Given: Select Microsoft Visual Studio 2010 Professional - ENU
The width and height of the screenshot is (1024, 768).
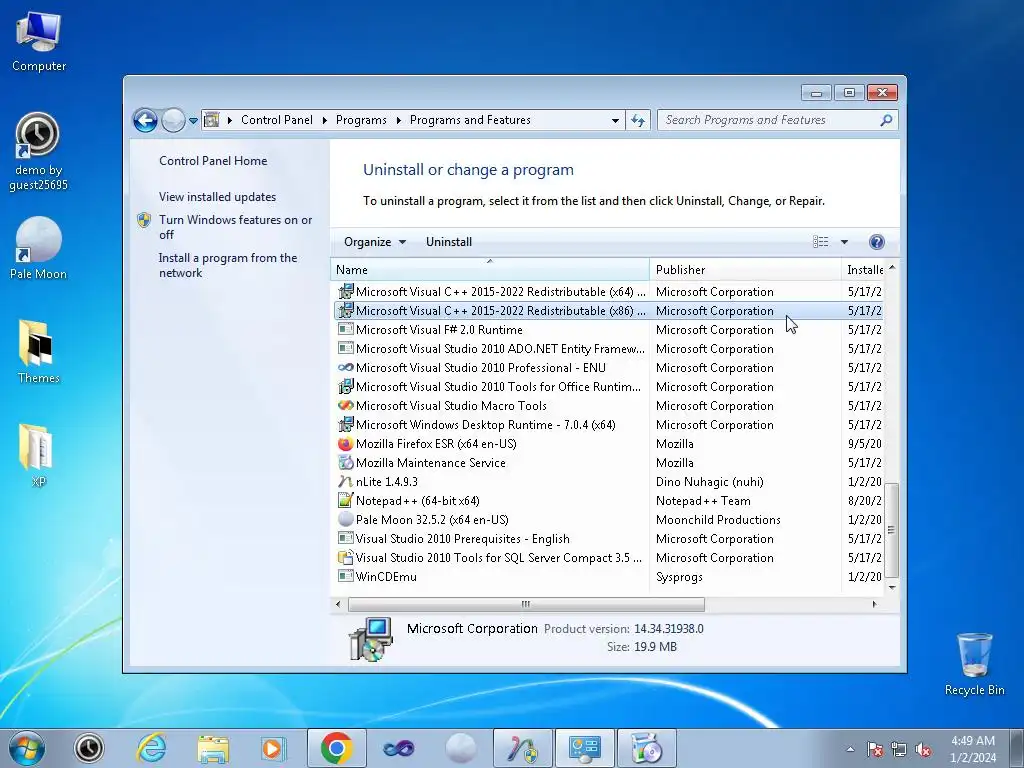Looking at the screenshot, I should tap(608, 368).
